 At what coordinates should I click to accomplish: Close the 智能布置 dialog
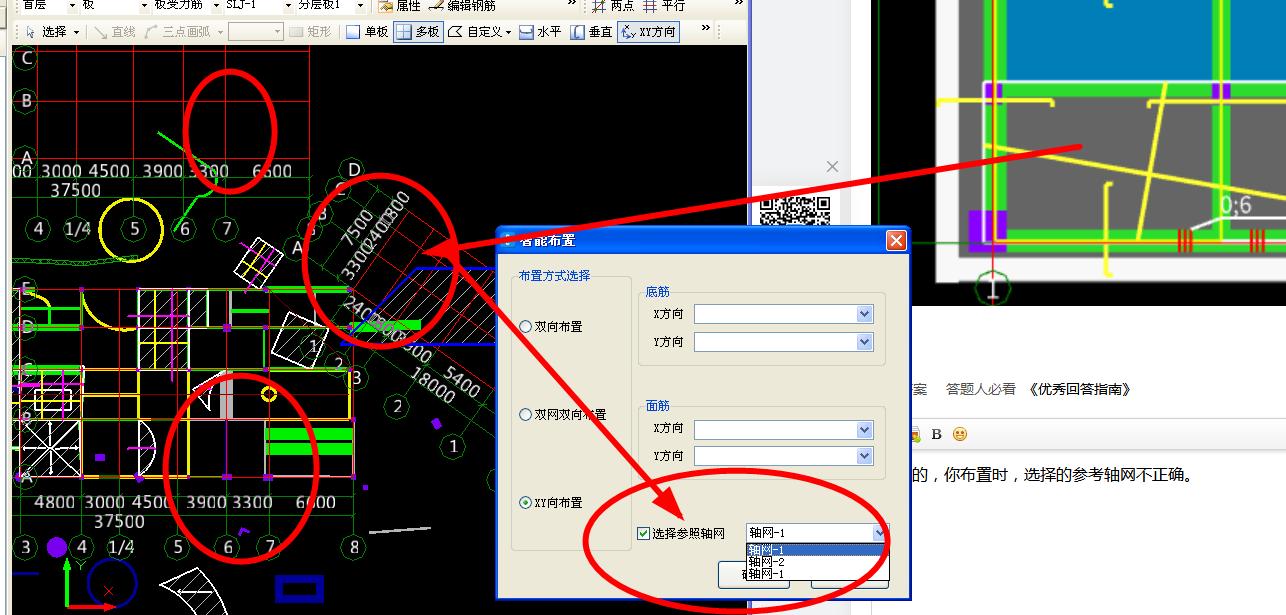[x=896, y=240]
